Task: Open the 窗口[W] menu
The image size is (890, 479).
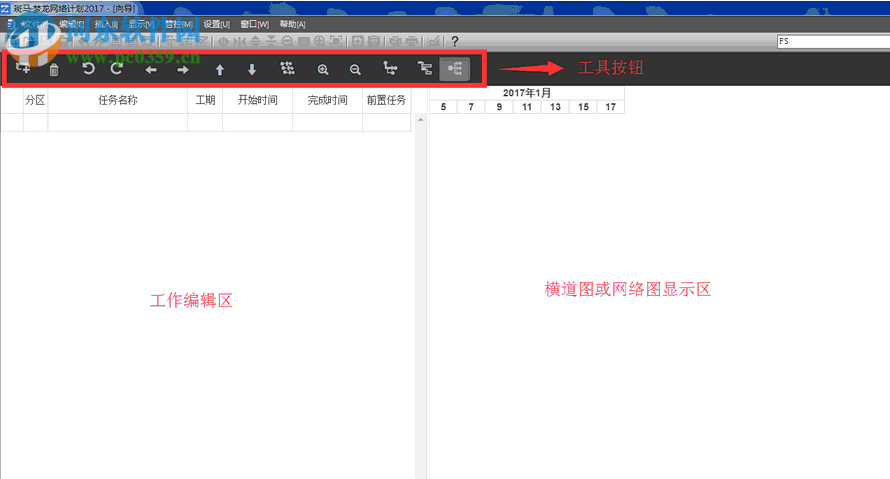Action: 254,24
